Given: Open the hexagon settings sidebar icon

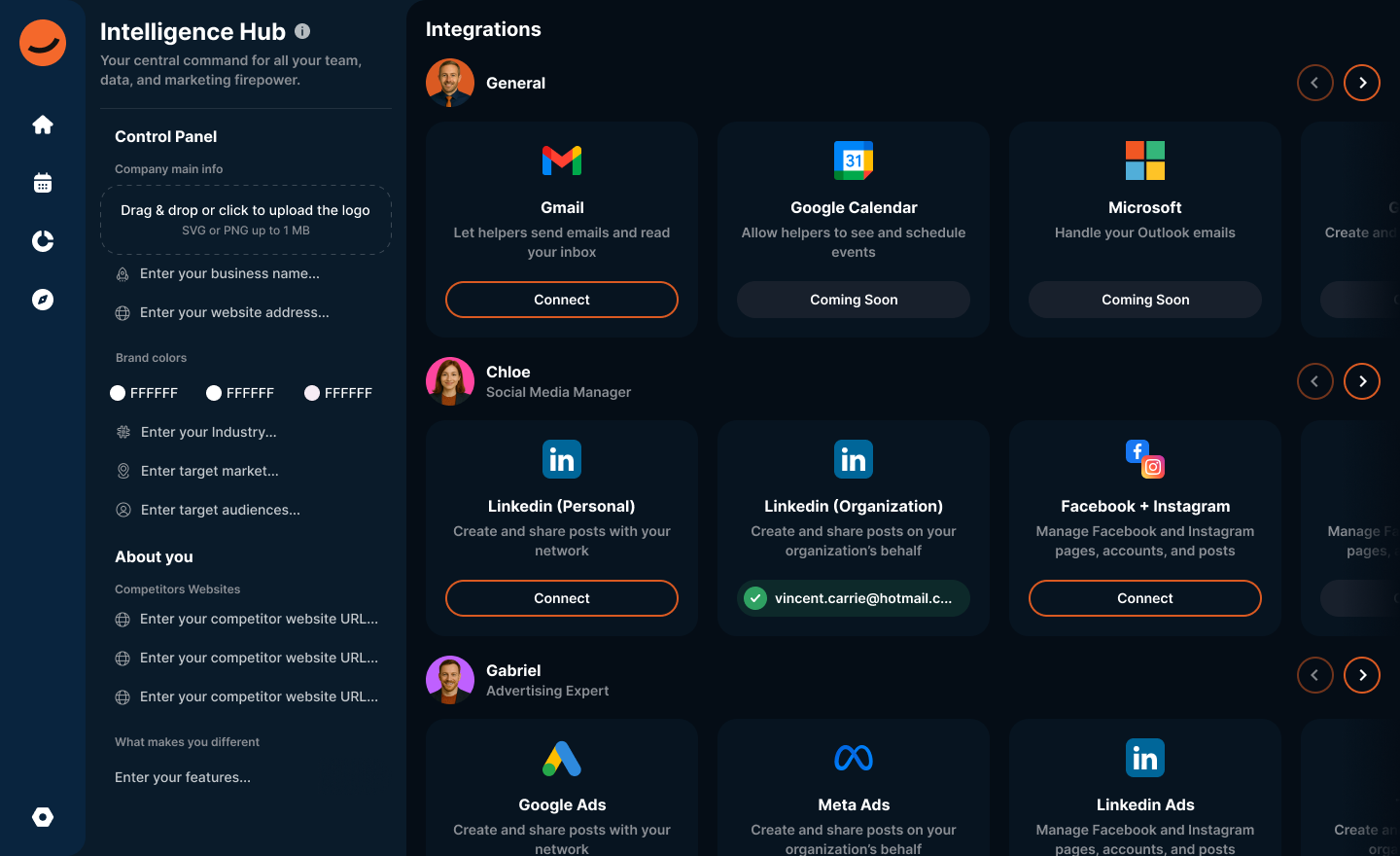Looking at the screenshot, I should point(43,817).
